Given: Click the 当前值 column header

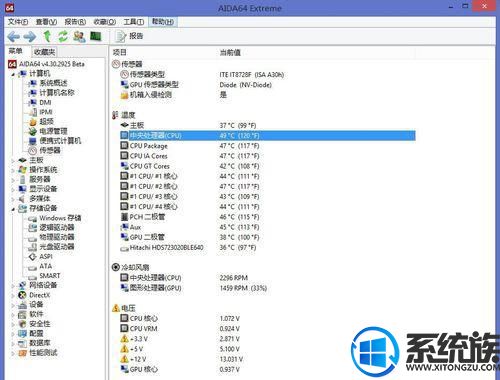Looking at the screenshot, I should pos(230,52).
